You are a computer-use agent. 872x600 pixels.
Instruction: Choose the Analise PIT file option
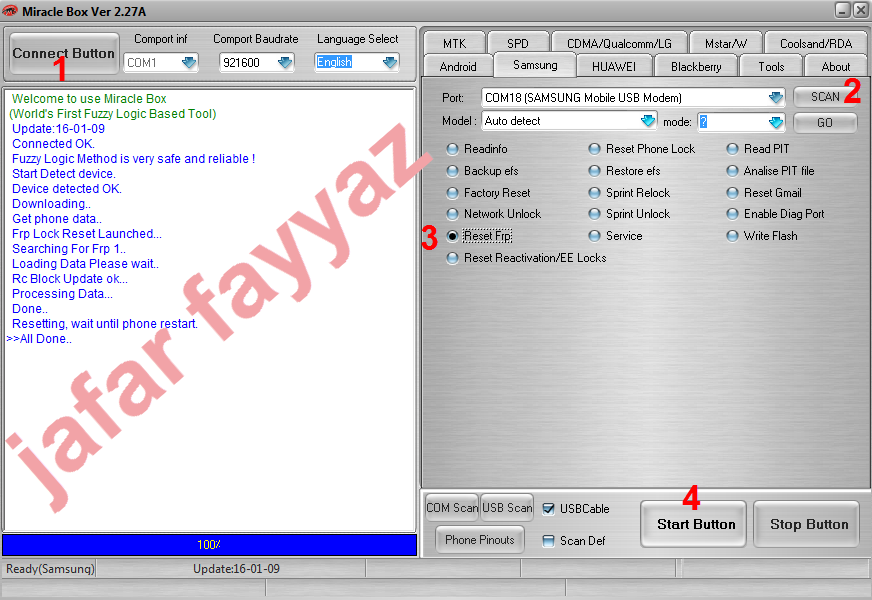click(770, 171)
